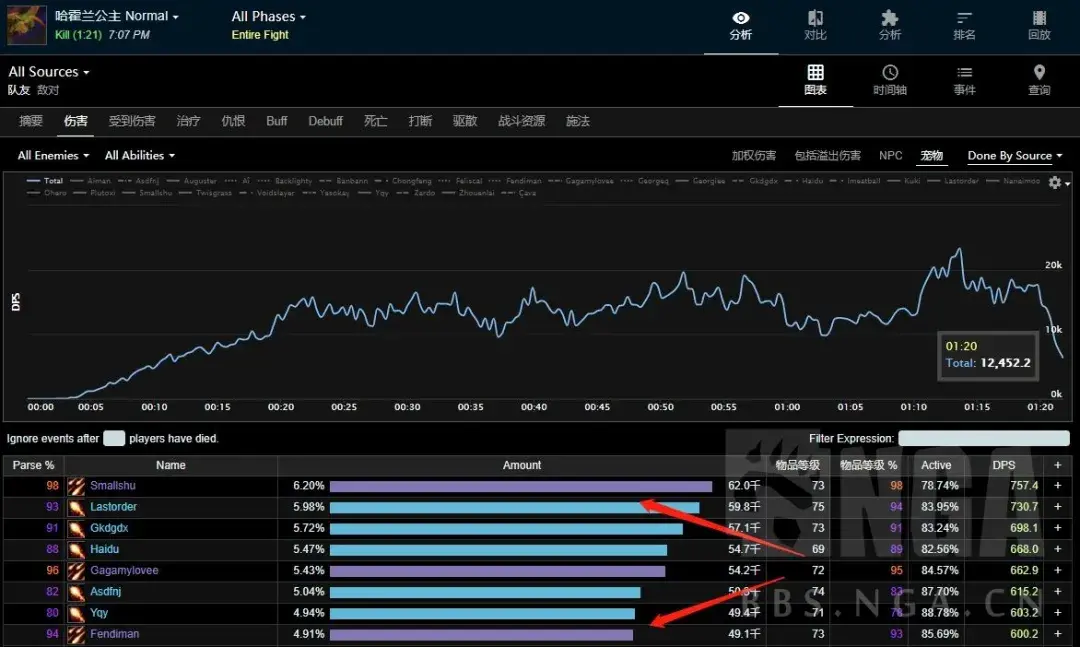Click the chart settings gear icon
The width and height of the screenshot is (1080, 647).
[1054, 182]
